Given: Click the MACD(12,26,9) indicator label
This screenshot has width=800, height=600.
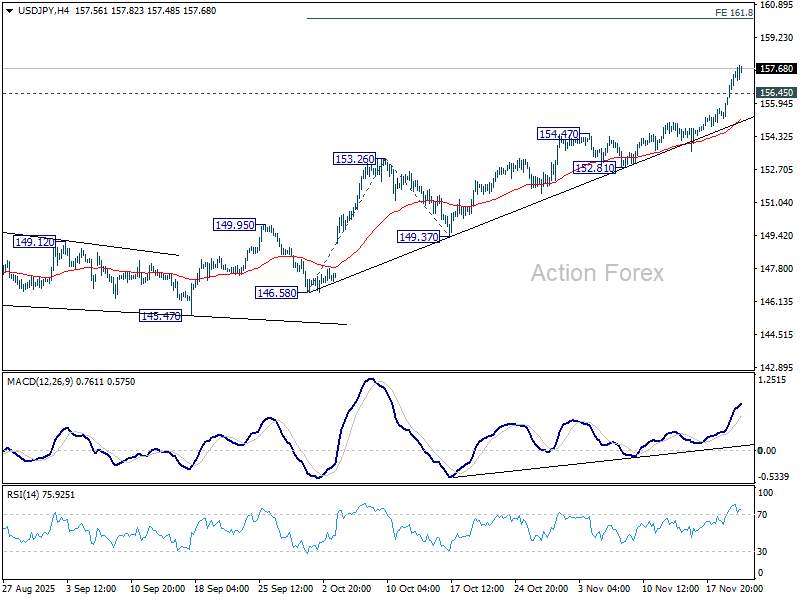Looking at the screenshot, I should pyautogui.click(x=42, y=381).
